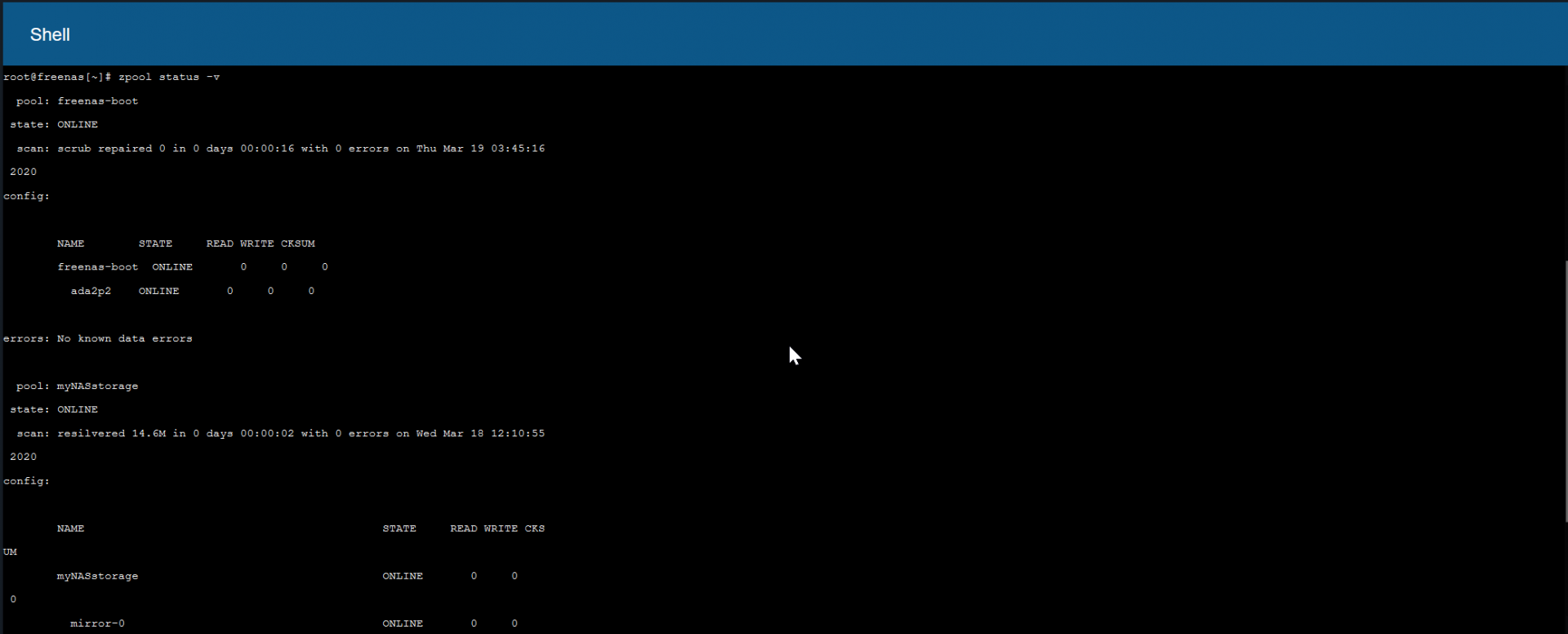Click the 'READ WRITE CKSUM' header of freenas-boot
This screenshot has width=1568, height=634.
(x=261, y=243)
